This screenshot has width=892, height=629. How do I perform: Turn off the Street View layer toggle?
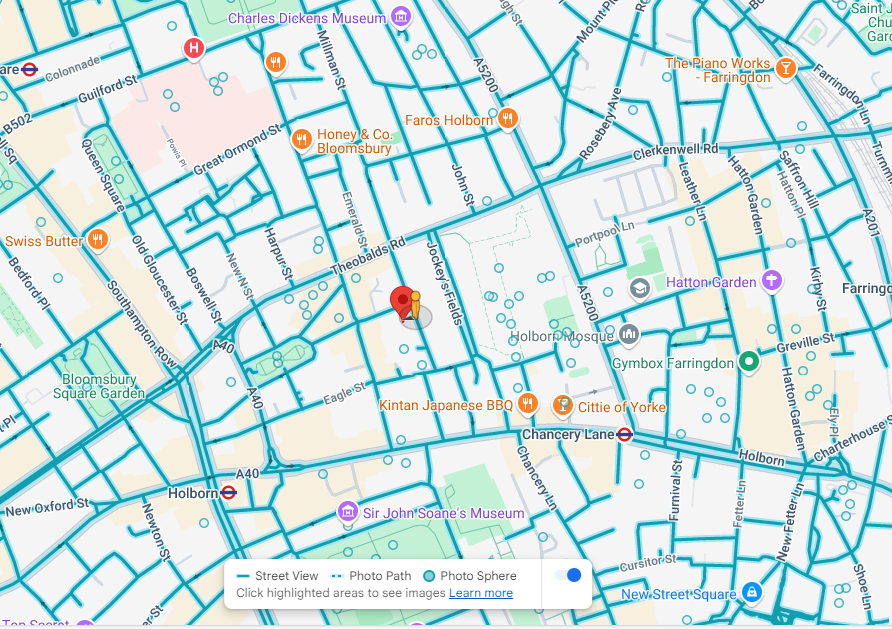pyautogui.click(x=568, y=575)
